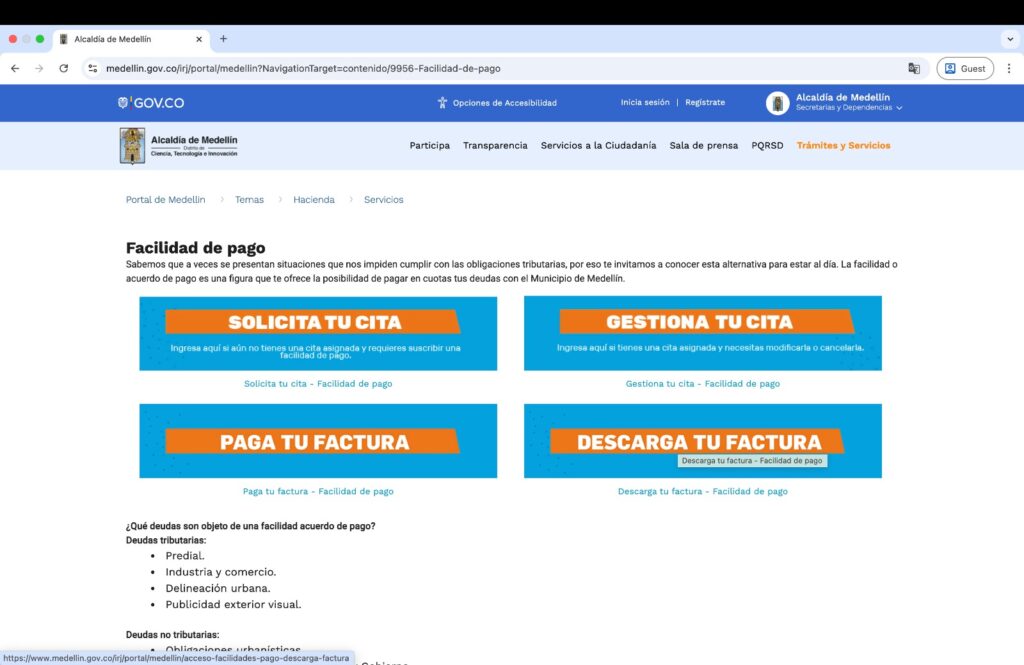Reload the page with the refresh icon
1024x665 pixels.
point(64,68)
